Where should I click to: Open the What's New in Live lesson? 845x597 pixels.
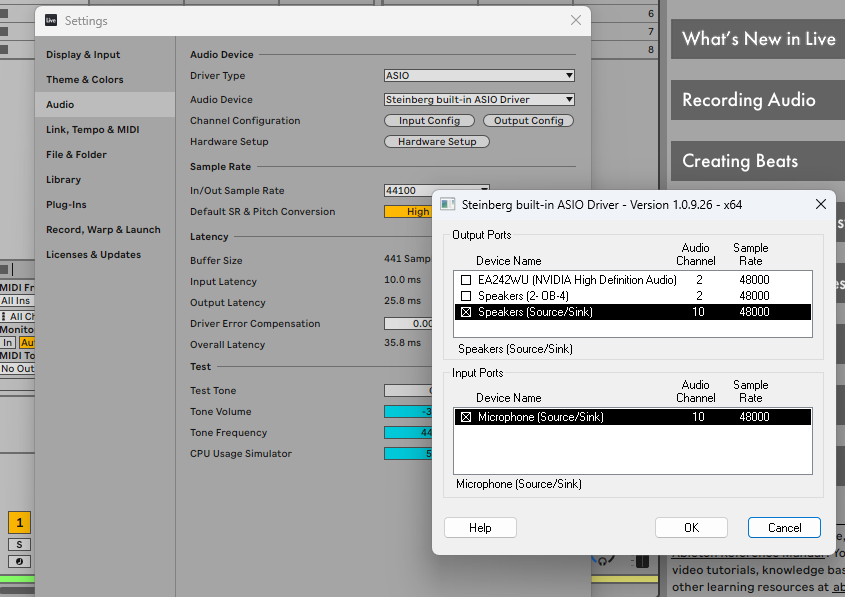[758, 39]
